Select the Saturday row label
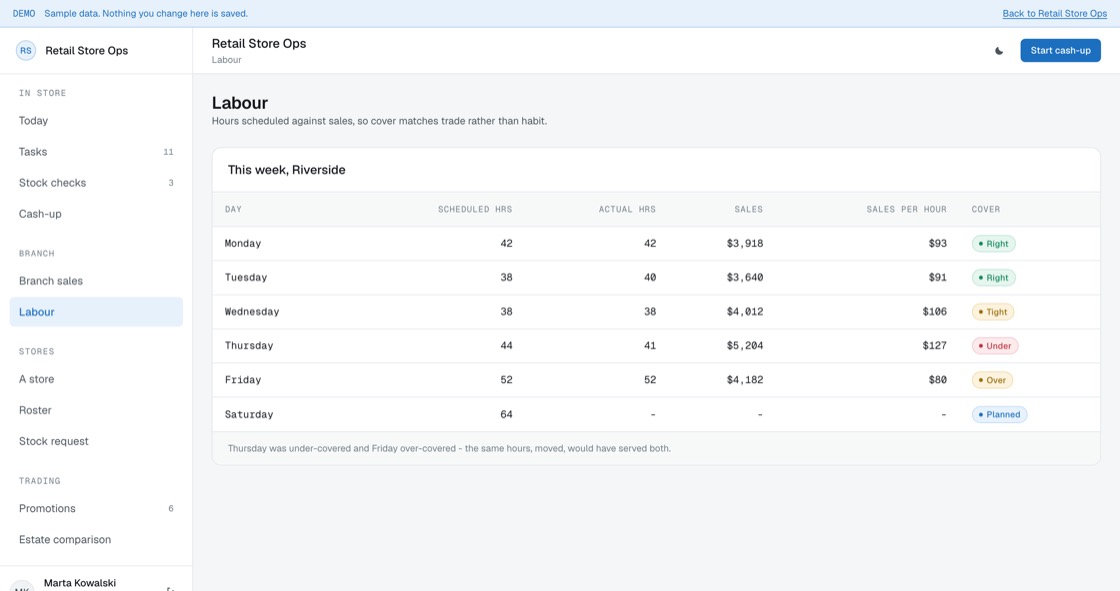Image resolution: width=1120 pixels, height=591 pixels. (249, 414)
